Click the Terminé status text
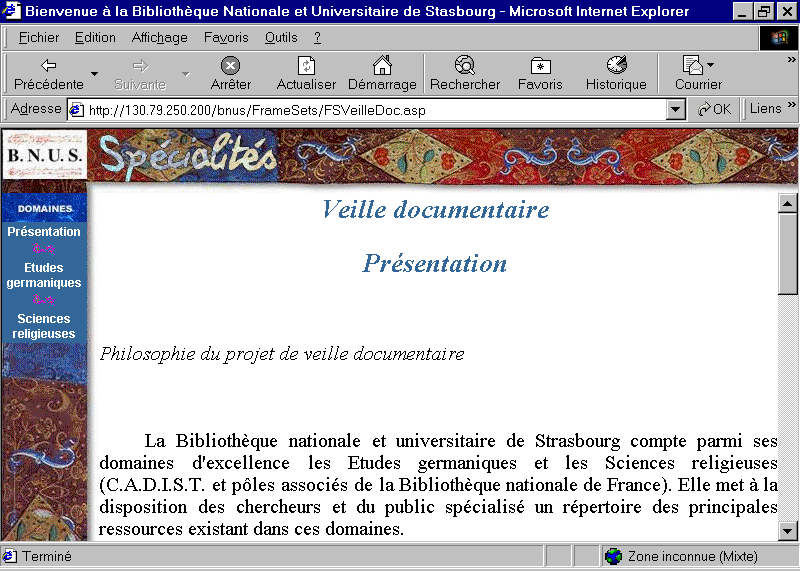Image resolution: width=800 pixels, height=571 pixels. coord(46,556)
